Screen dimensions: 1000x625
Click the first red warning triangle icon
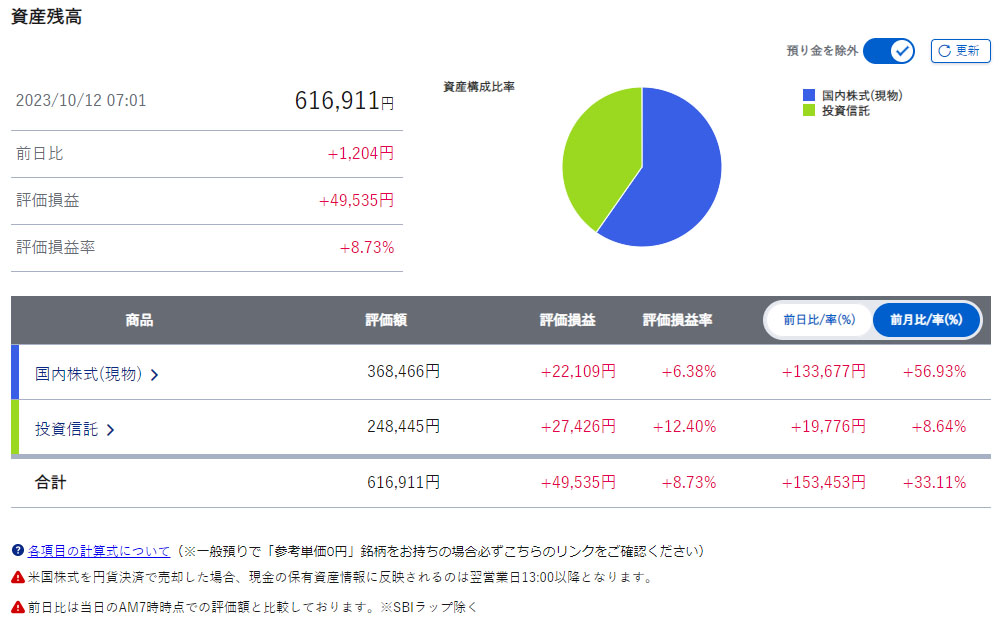pyautogui.click(x=17, y=577)
